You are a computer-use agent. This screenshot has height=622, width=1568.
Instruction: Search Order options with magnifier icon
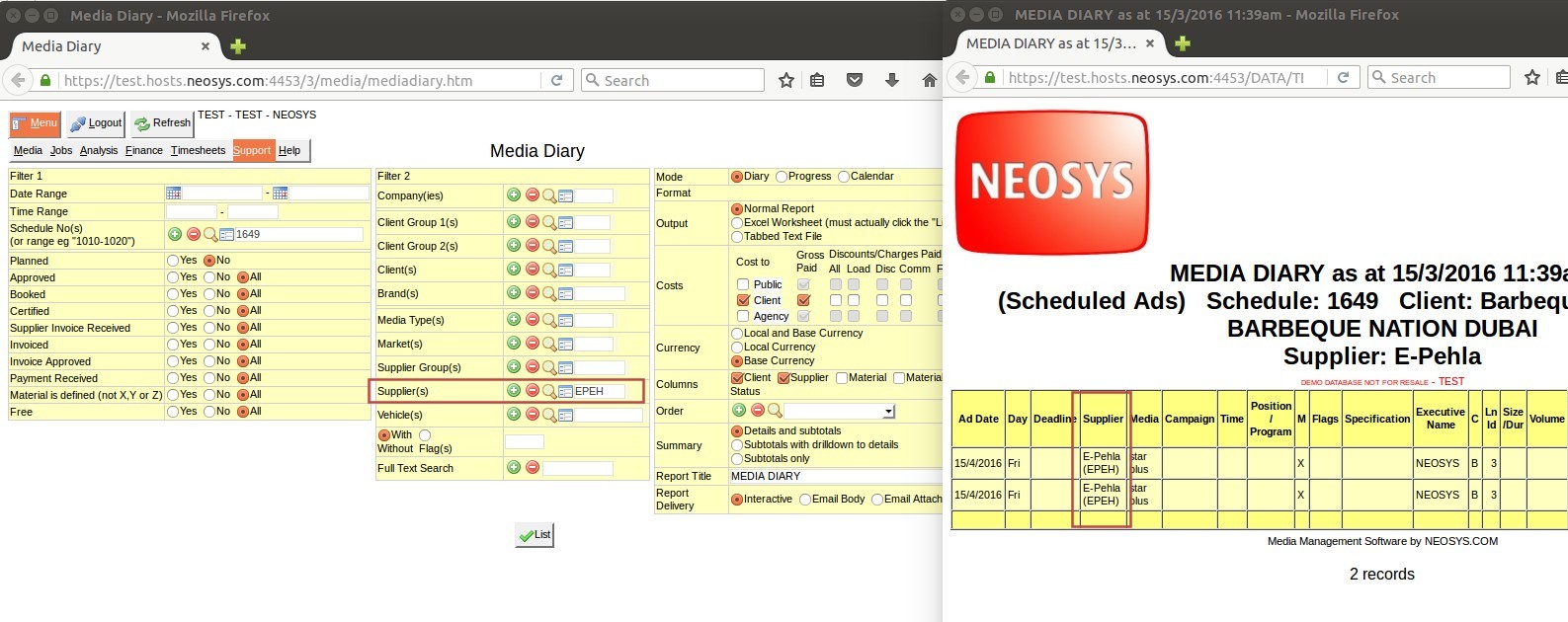pos(775,410)
